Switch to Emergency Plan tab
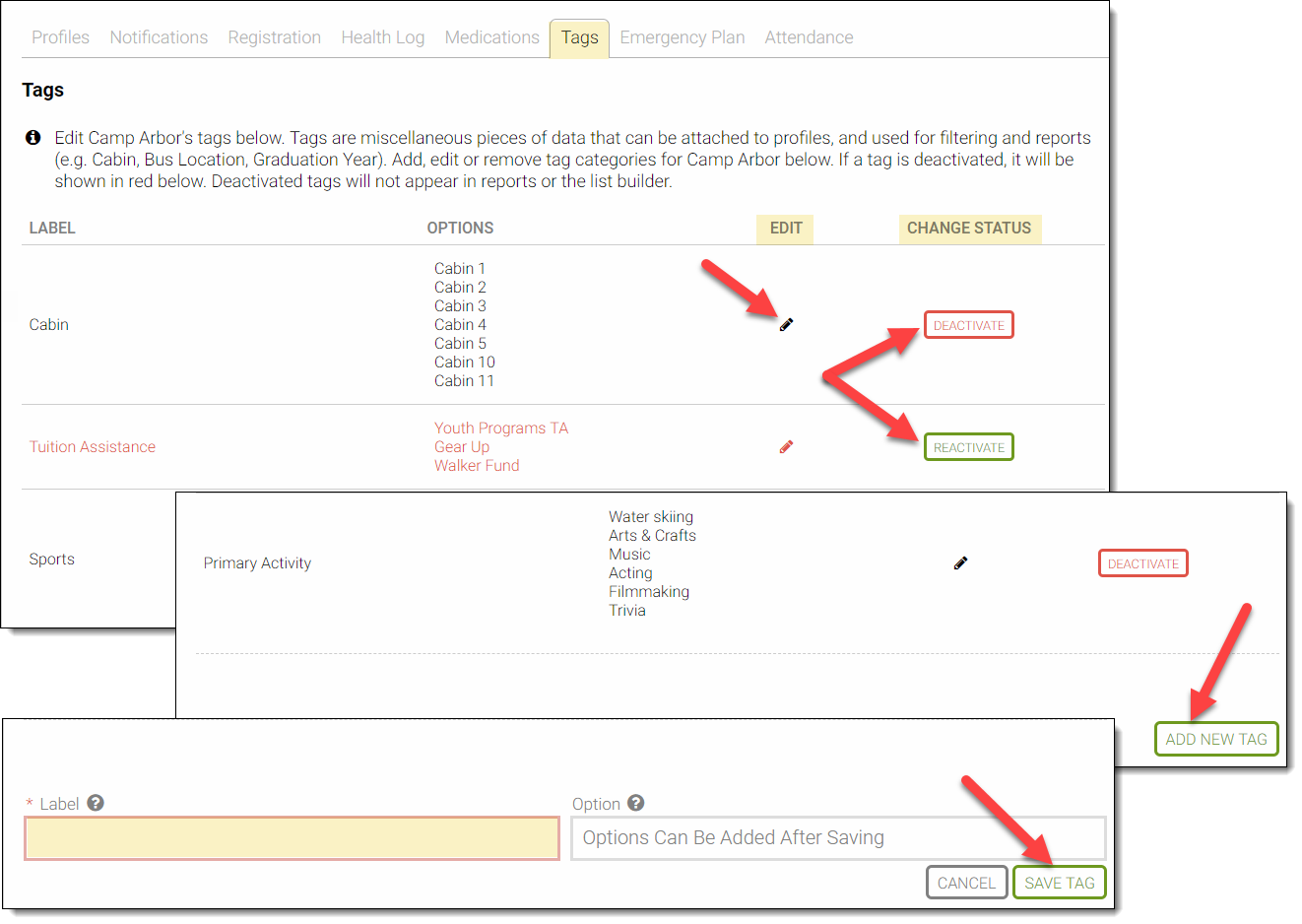Viewport: 1302px width, 924px height. (x=682, y=37)
